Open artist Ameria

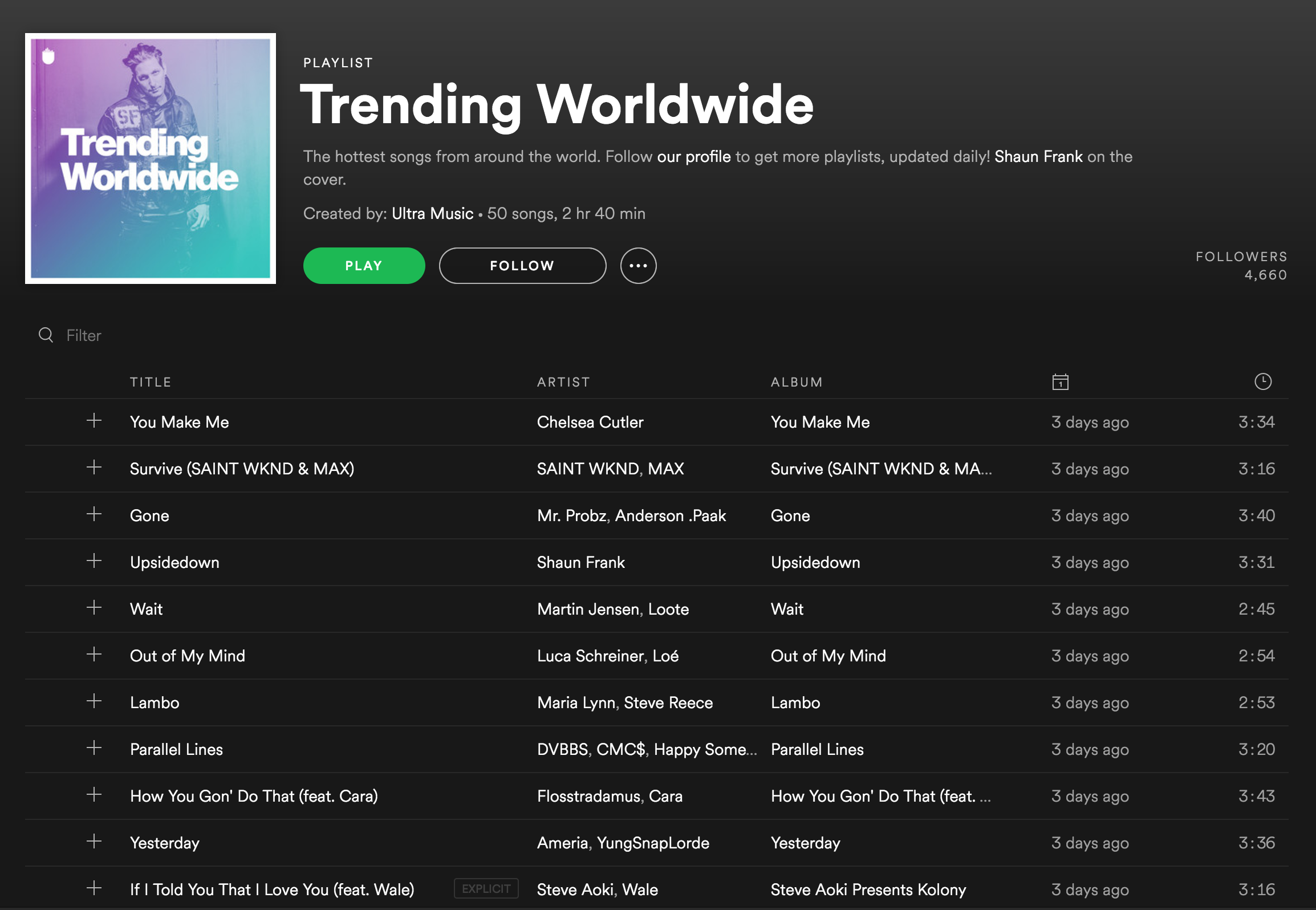(562, 843)
